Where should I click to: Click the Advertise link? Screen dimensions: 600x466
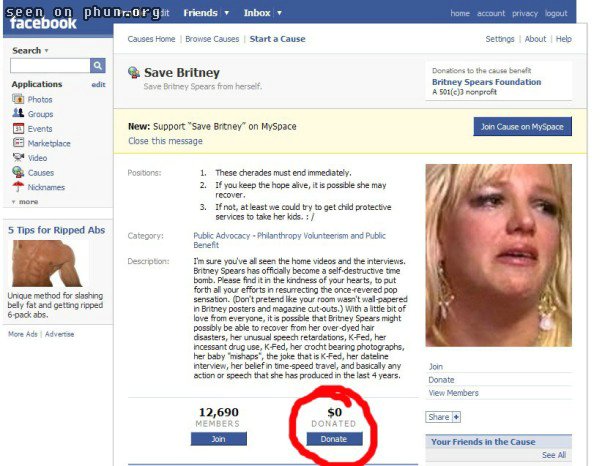(59, 334)
